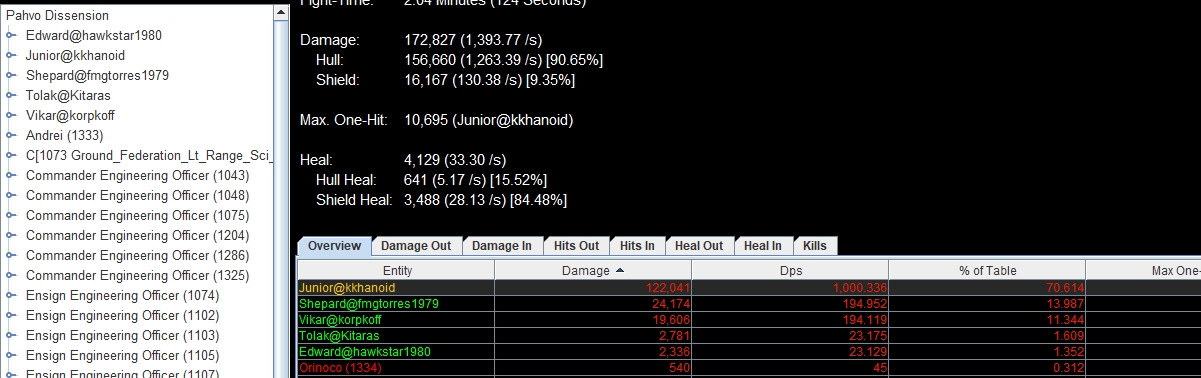Image resolution: width=1201 pixels, height=378 pixels.
Task: Select Junior@kkhanoid in the tree
Action: coord(76,56)
